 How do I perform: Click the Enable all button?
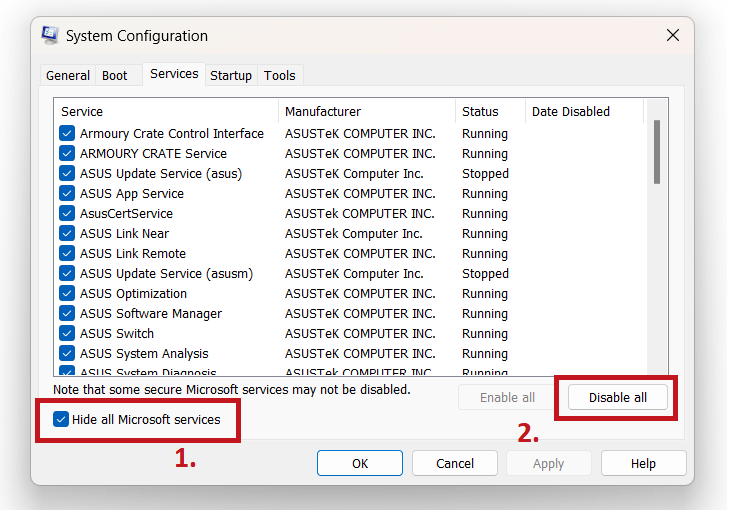point(509,399)
